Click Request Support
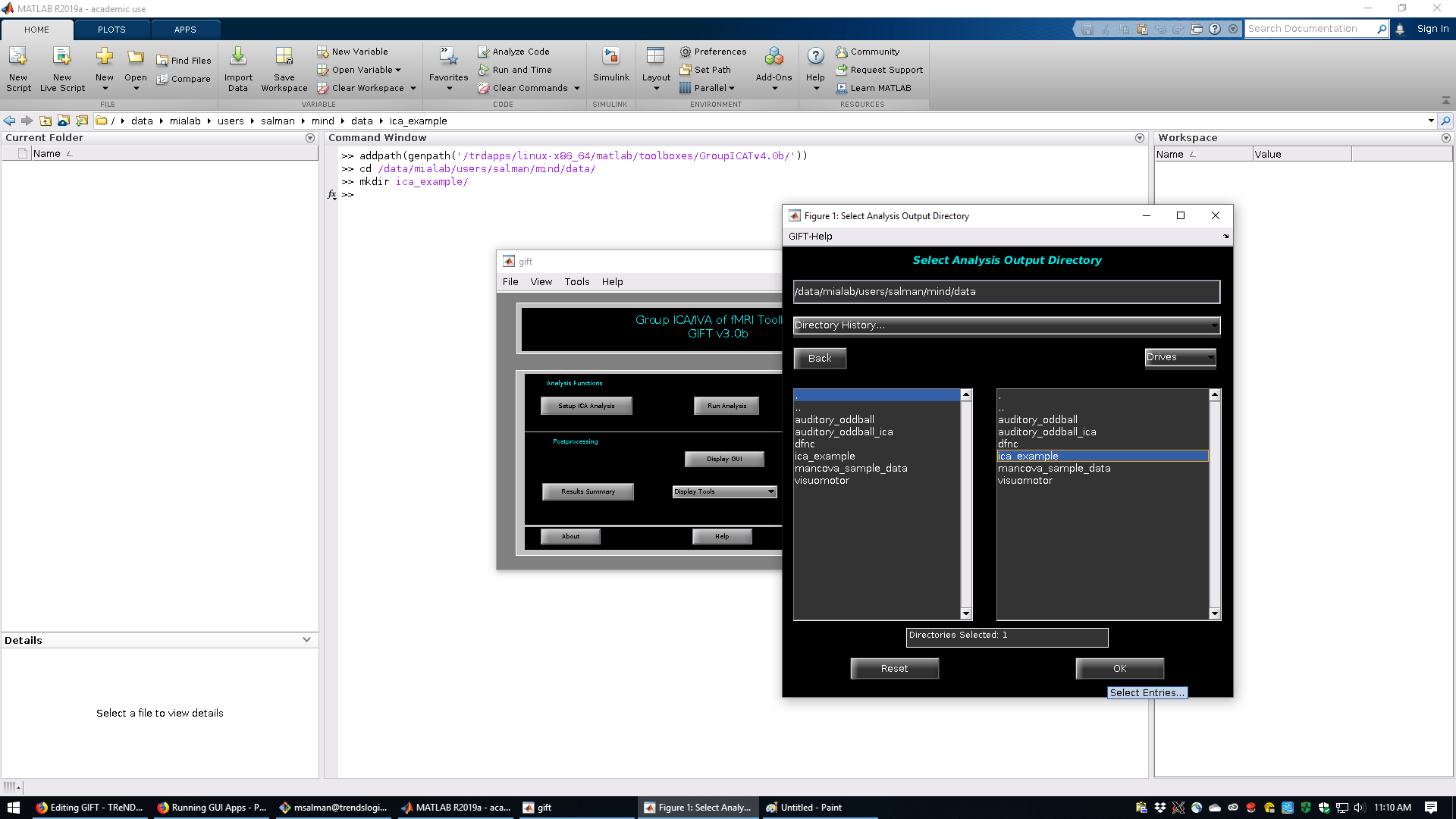Image resolution: width=1456 pixels, height=819 pixels. point(880,70)
